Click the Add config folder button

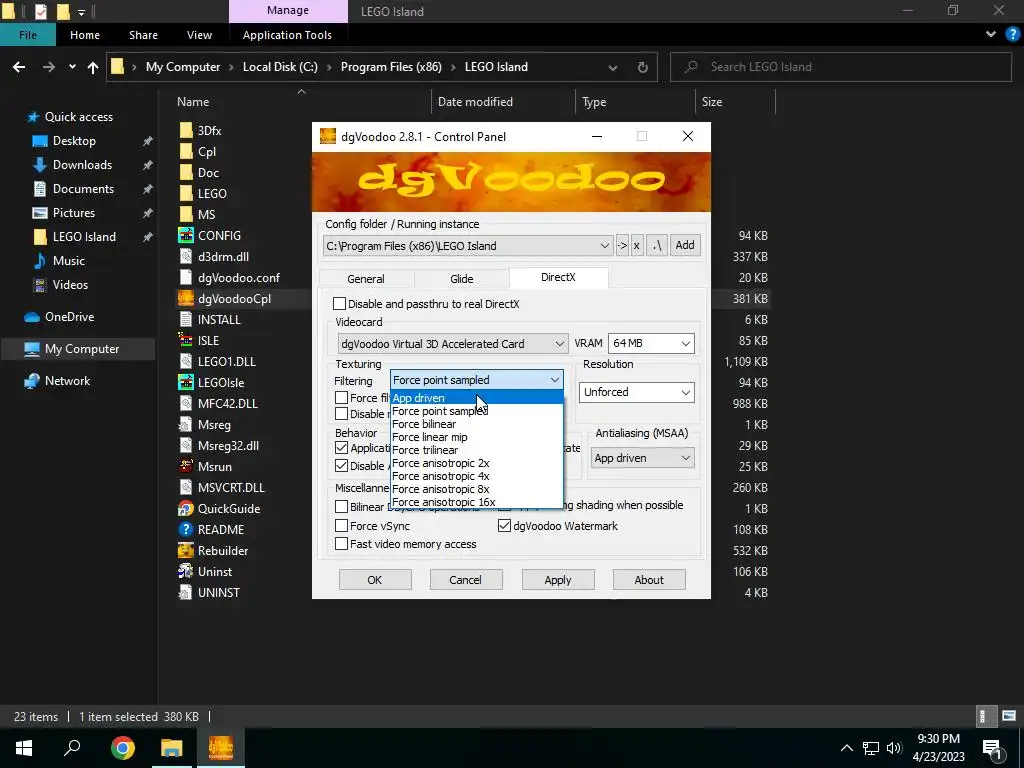coord(685,246)
